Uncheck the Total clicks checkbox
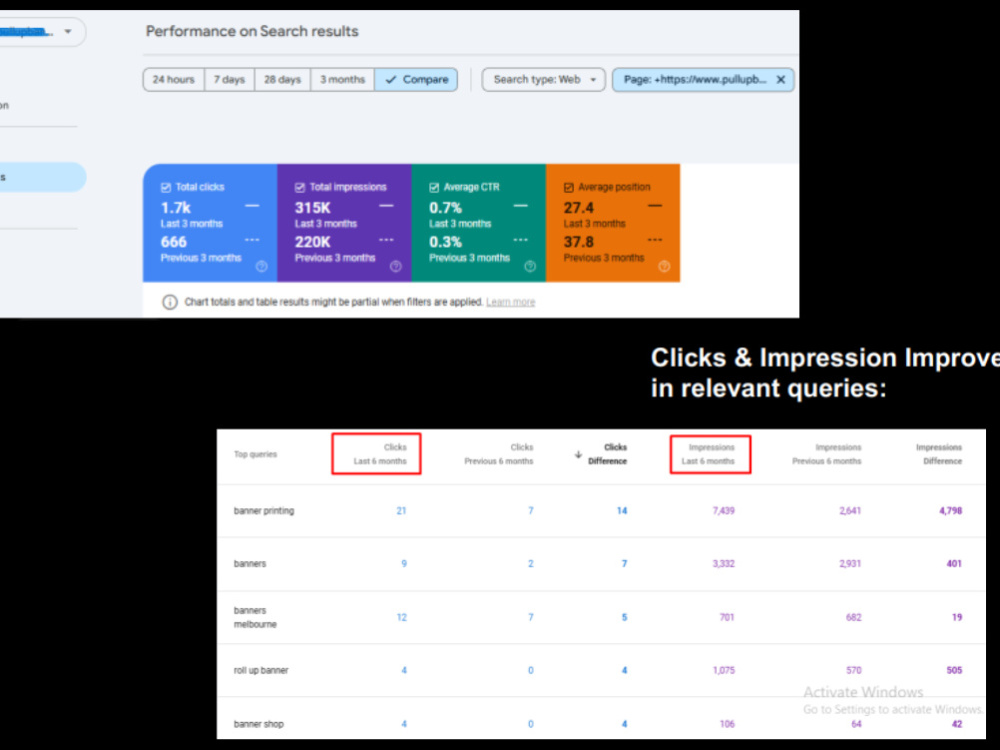 166,188
